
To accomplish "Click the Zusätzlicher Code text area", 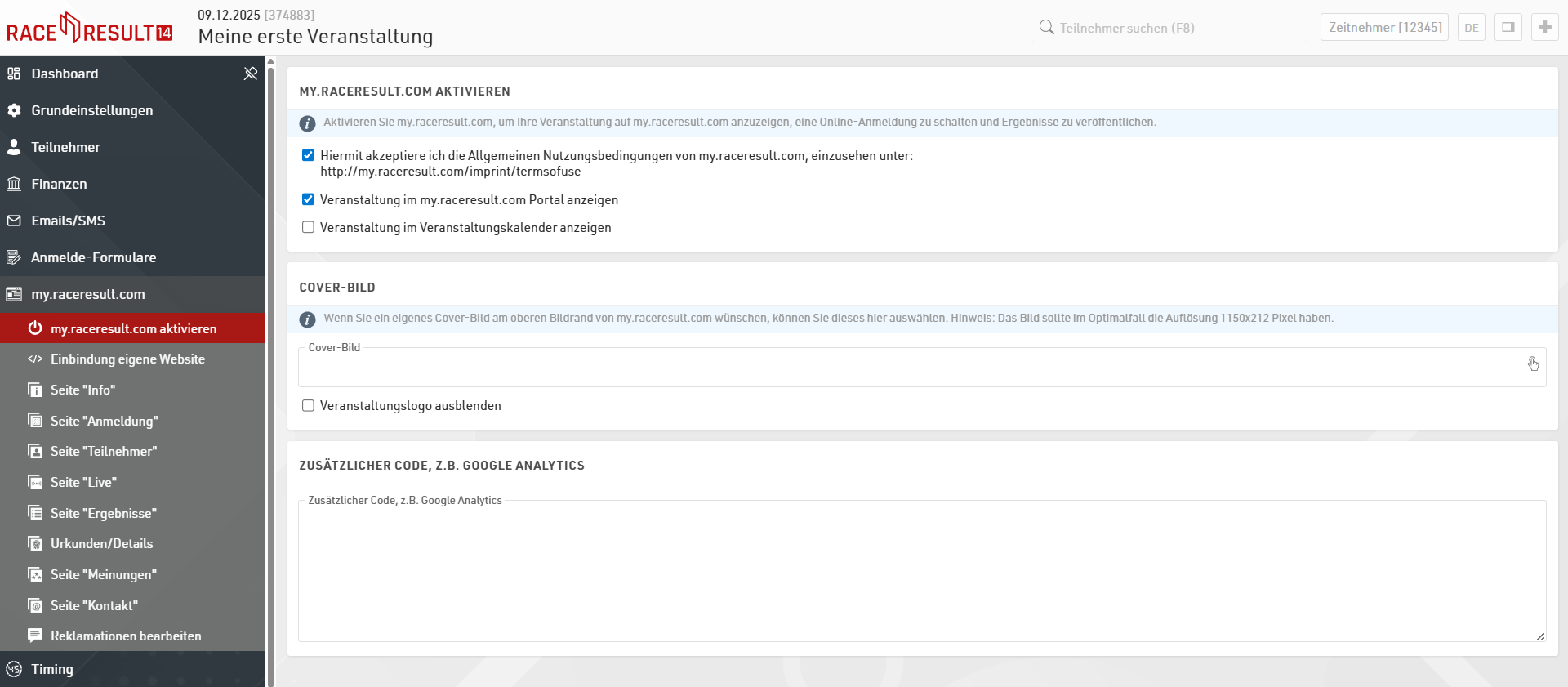I will (x=921, y=572).
